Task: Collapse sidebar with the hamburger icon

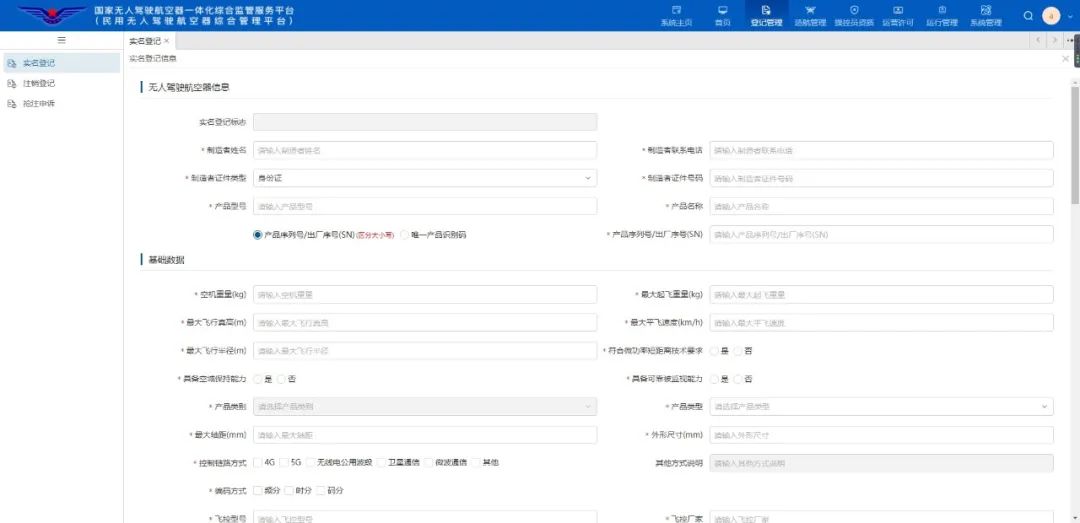Action: 61,41
